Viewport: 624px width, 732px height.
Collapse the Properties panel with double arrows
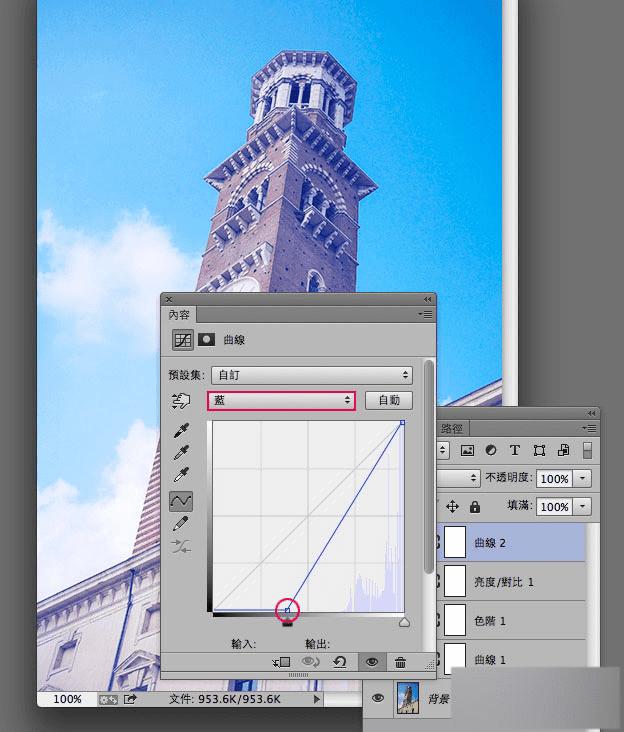tap(428, 299)
